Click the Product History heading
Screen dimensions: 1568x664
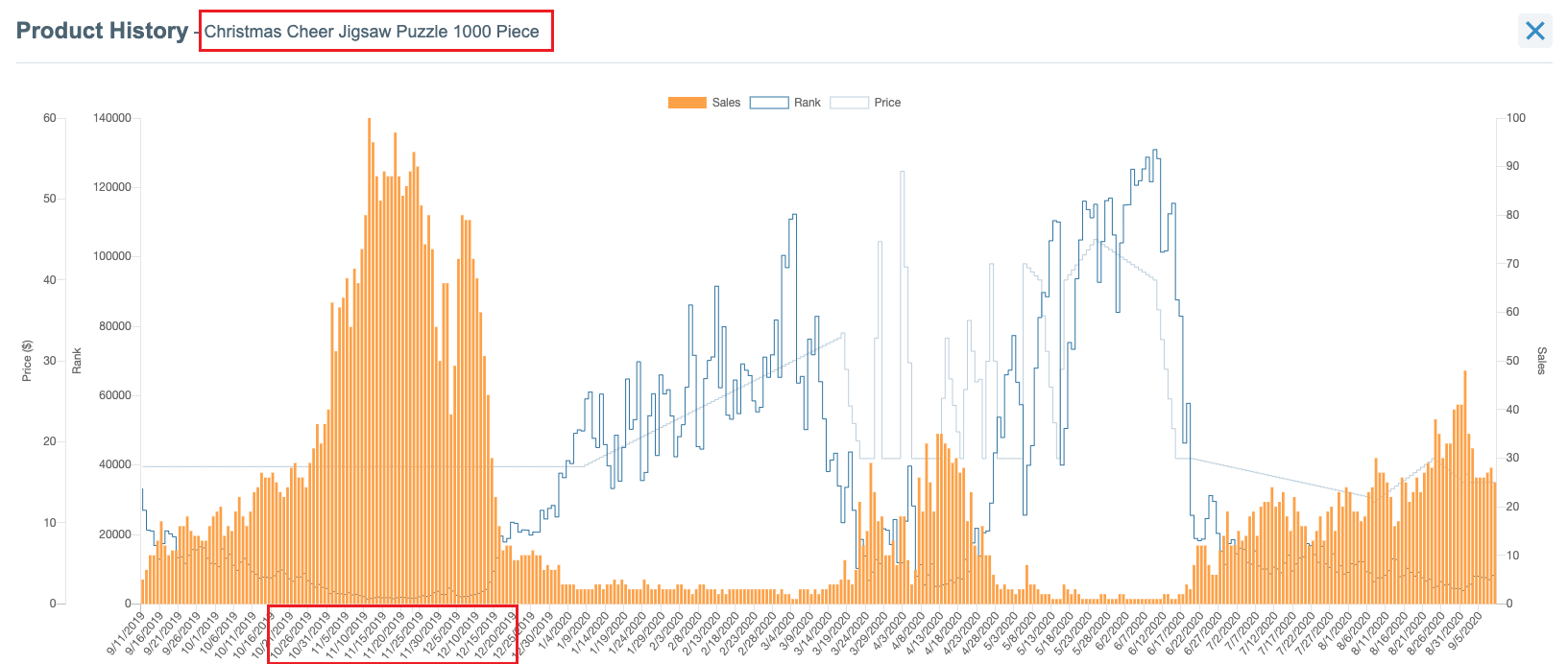[102, 31]
